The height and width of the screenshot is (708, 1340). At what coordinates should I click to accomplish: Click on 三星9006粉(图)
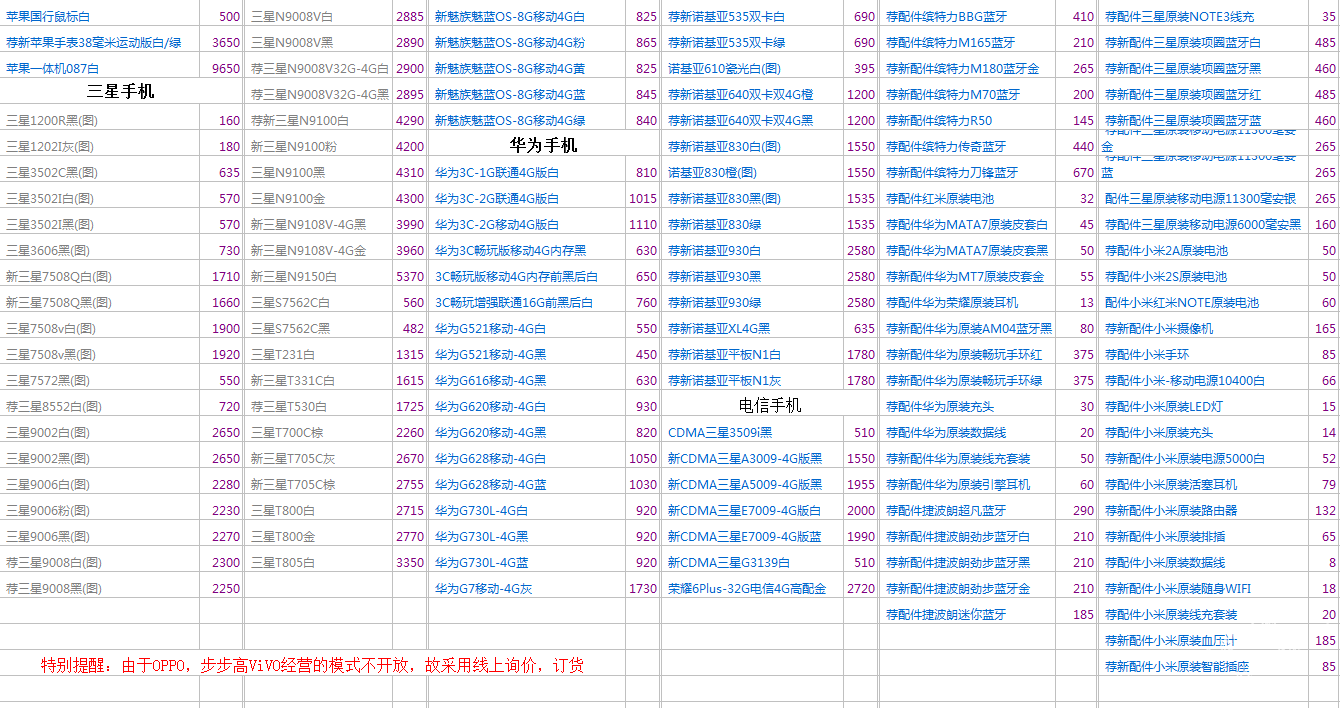point(48,510)
